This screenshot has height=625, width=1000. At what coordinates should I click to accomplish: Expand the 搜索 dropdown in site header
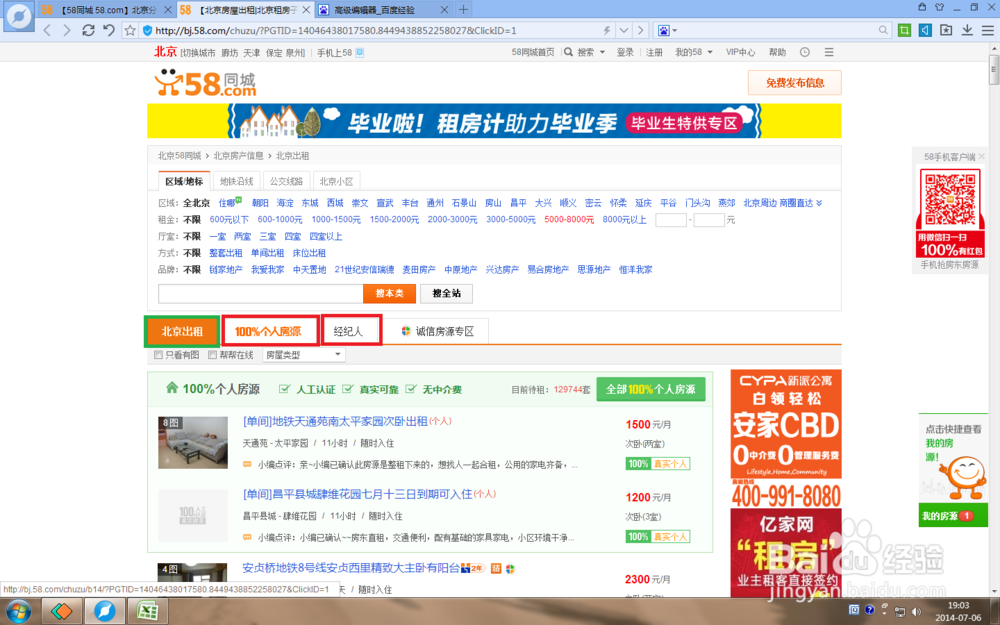coord(602,52)
